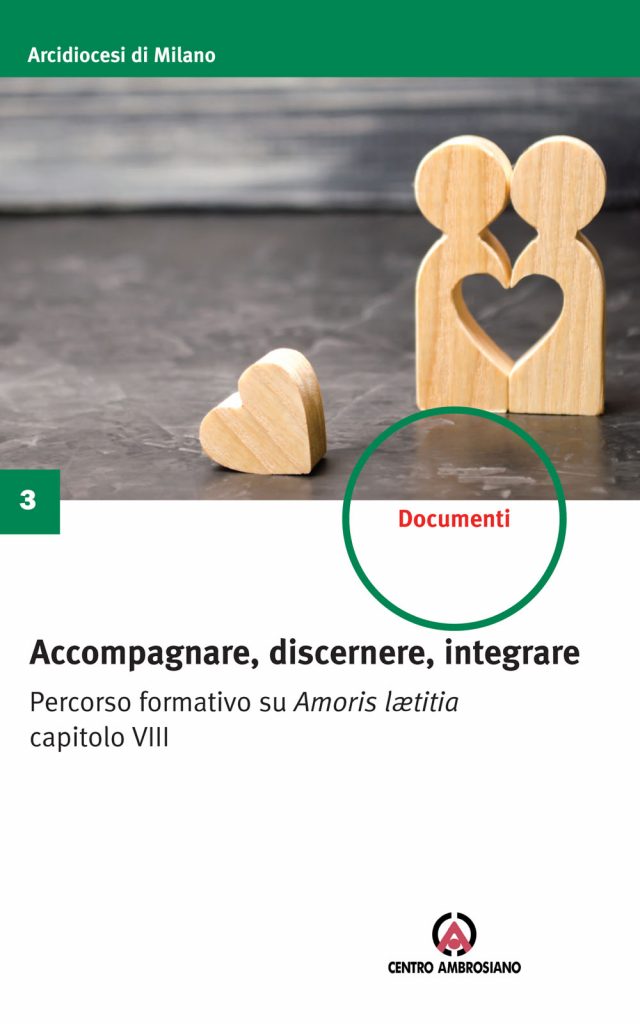
Task: Click the red Documenti label
Action: [454, 519]
